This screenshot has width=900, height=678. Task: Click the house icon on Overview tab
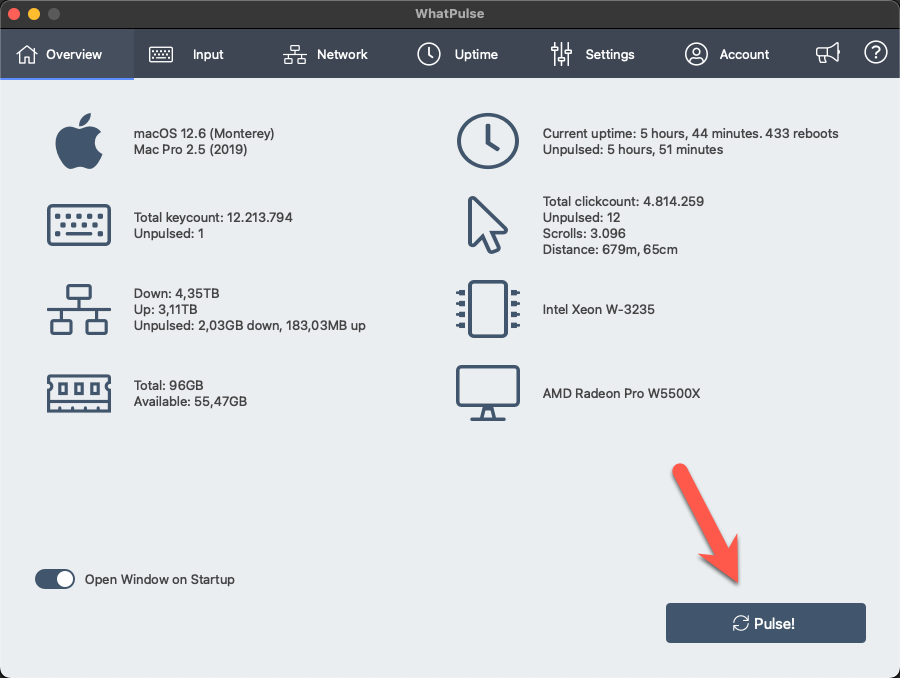(27, 54)
